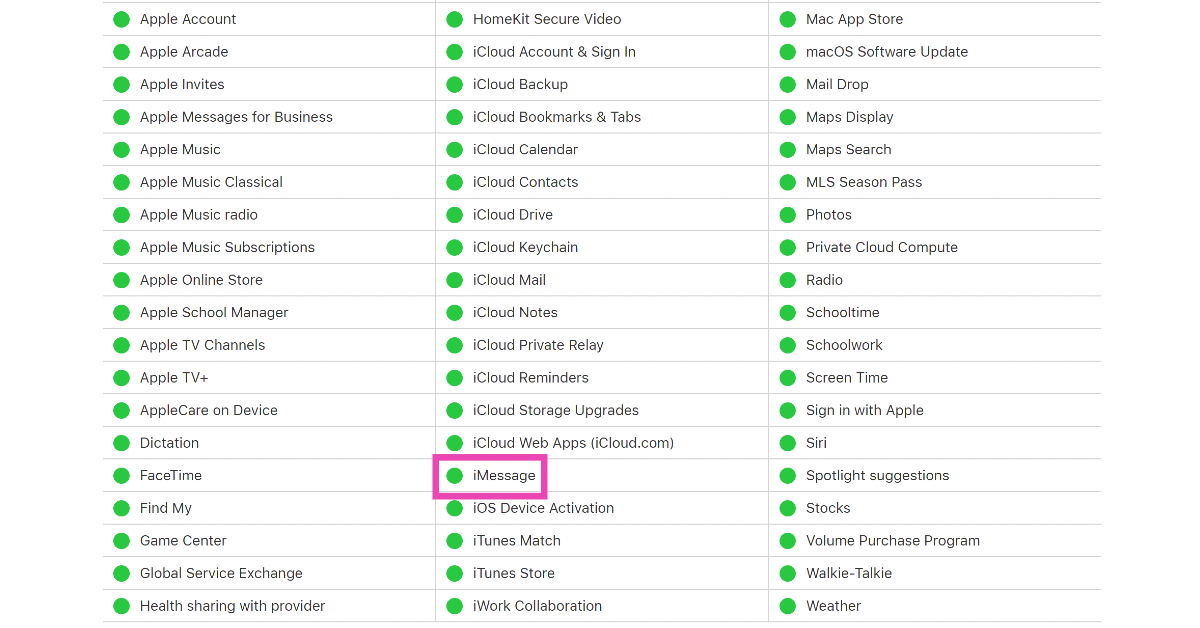Image resolution: width=1200 pixels, height=628 pixels.
Task: Click the status dot next to Stocks
Action: coord(787,508)
